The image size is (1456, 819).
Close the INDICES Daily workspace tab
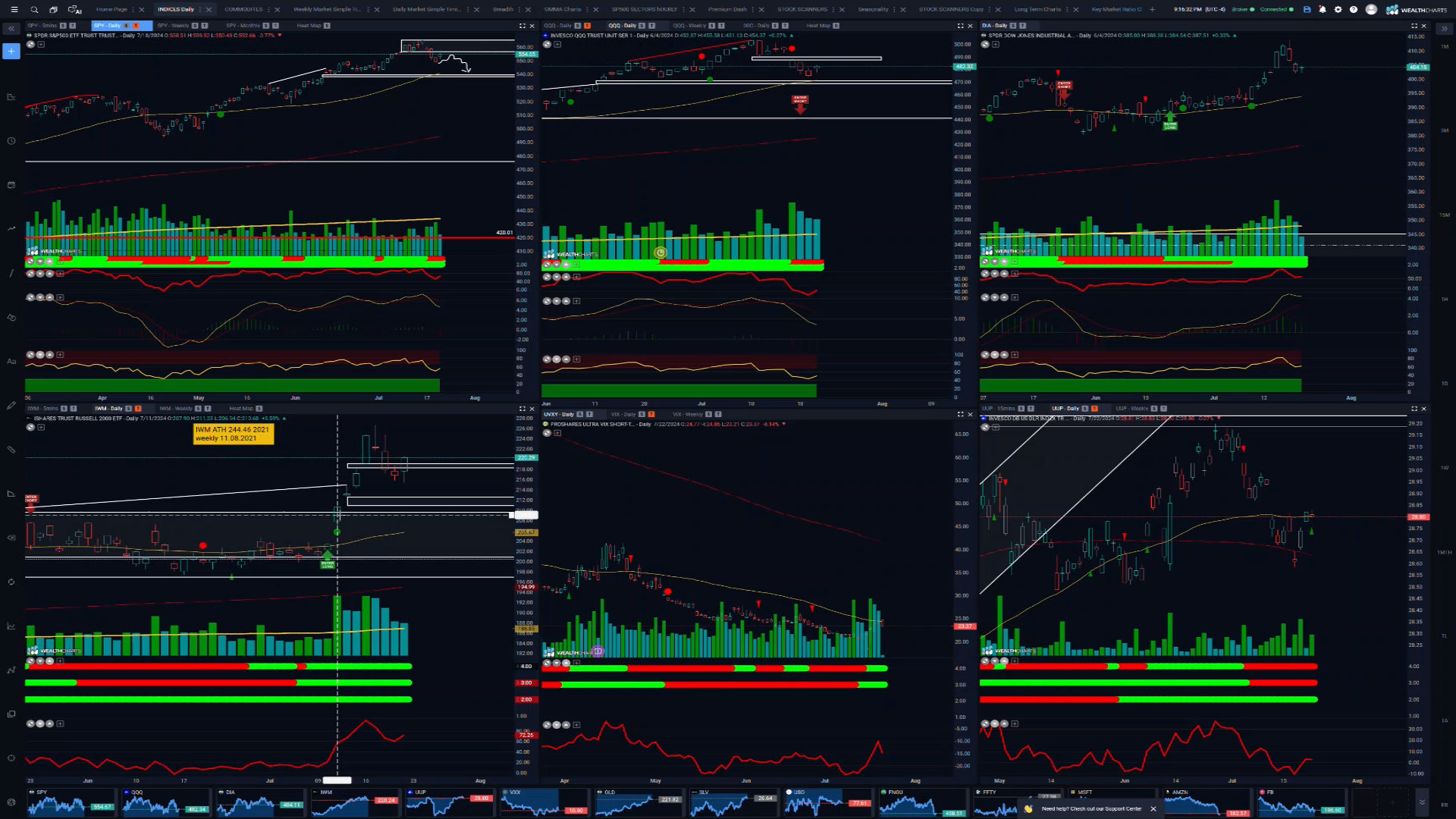tap(209, 10)
